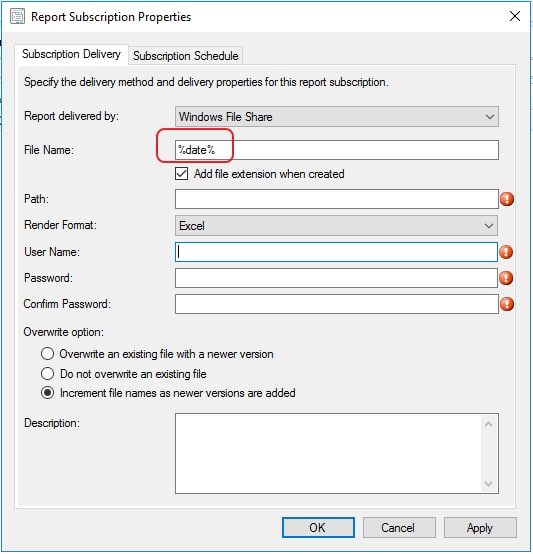
Task: Click the Report delivered by label
Action: click(71, 116)
